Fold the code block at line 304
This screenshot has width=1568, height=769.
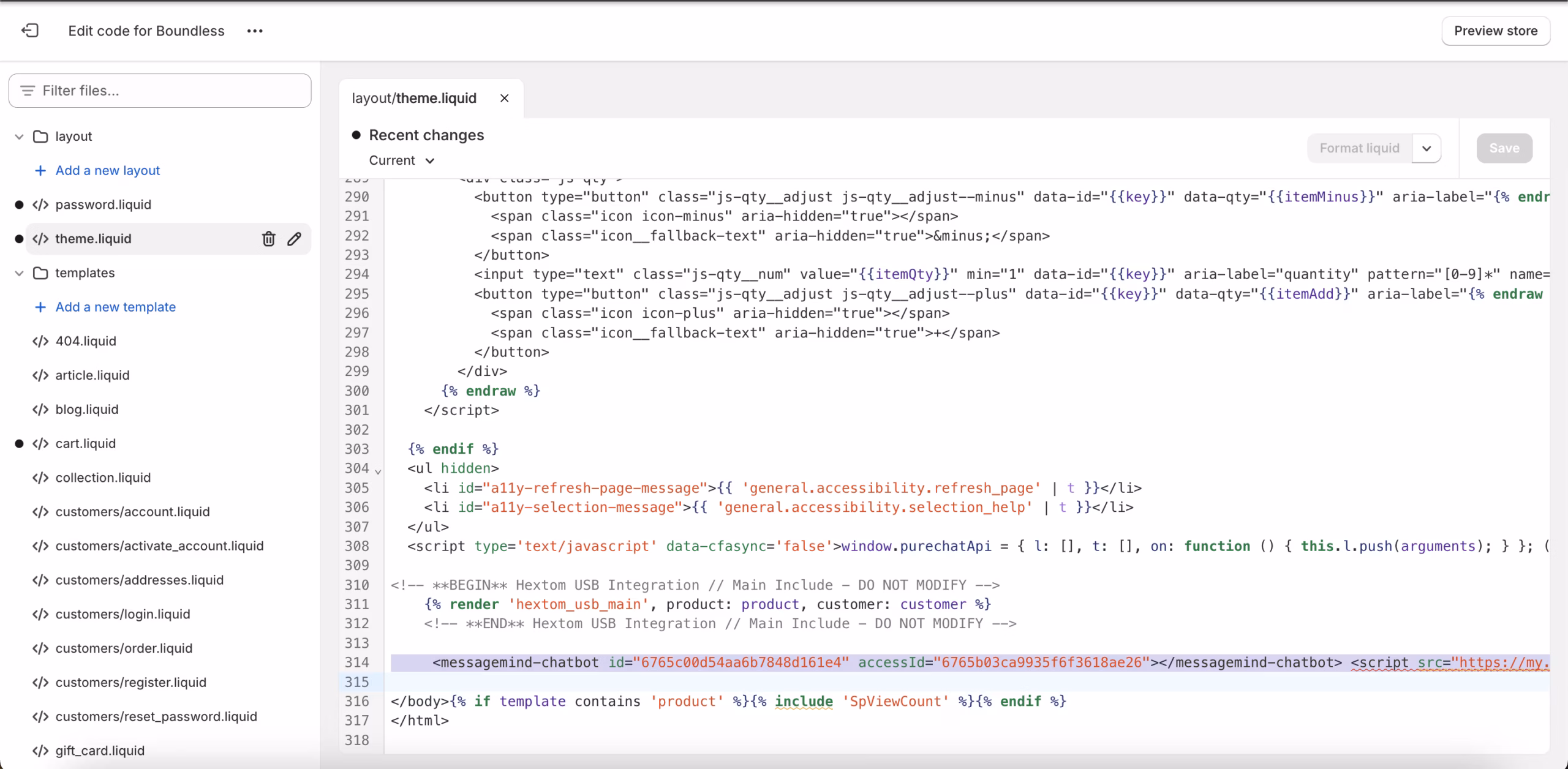[x=379, y=471]
